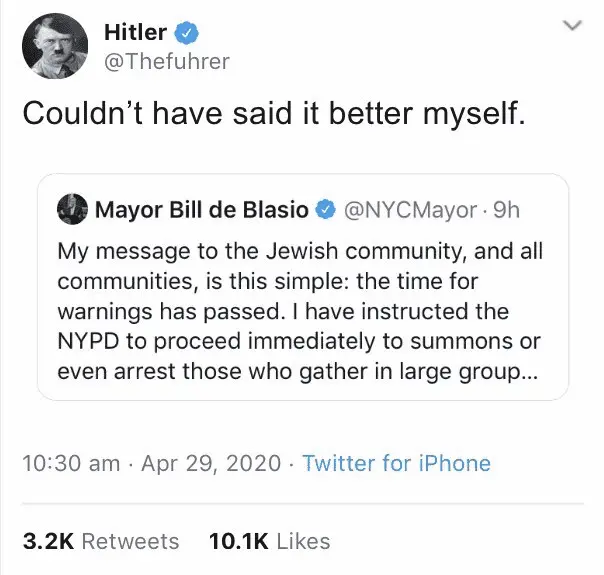Image resolution: width=604 pixels, height=575 pixels.
Task: Click the verified badge next to Mayor Bill de Blasio
Action: coord(324,210)
